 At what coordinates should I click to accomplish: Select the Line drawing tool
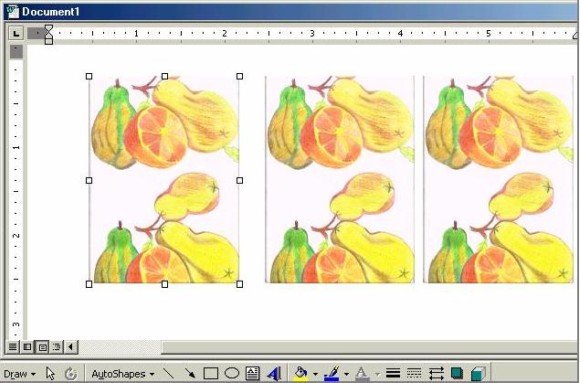(x=168, y=373)
